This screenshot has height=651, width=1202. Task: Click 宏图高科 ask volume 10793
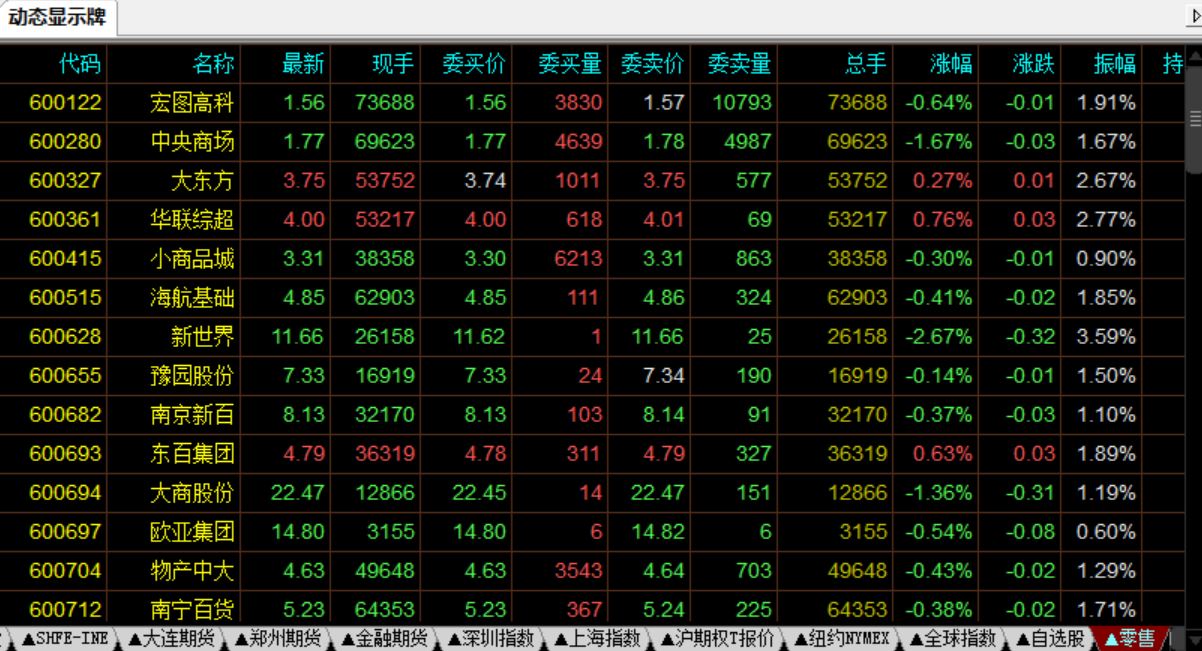tap(741, 103)
